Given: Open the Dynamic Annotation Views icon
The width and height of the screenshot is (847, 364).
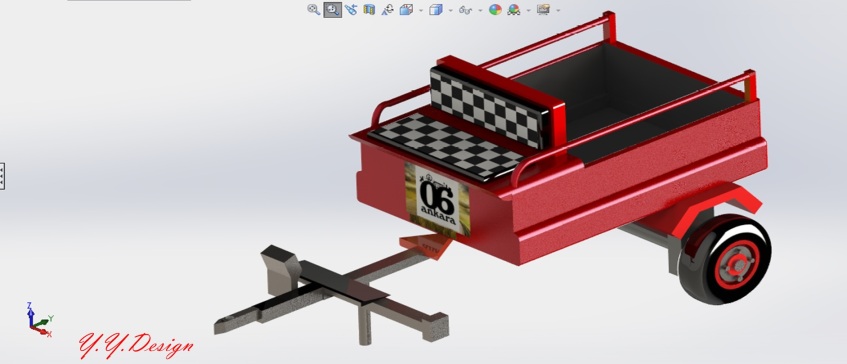Looking at the screenshot, I should 387,9.
